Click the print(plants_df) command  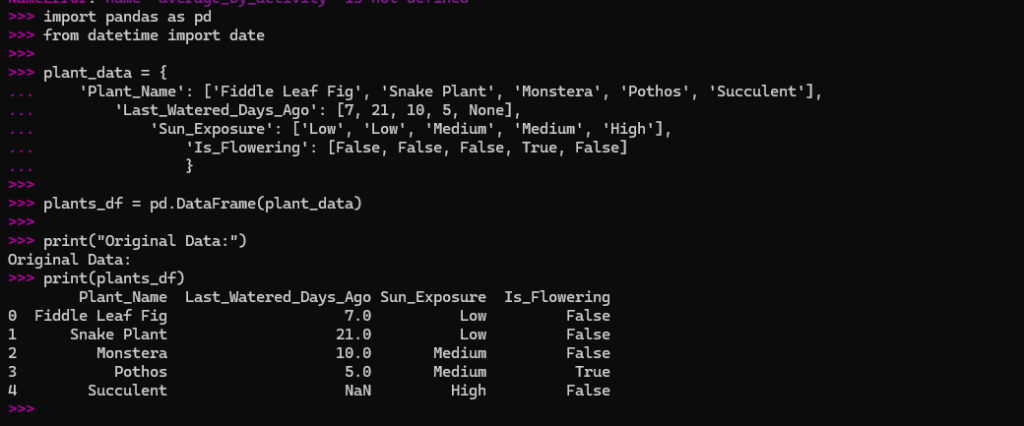click(114, 278)
